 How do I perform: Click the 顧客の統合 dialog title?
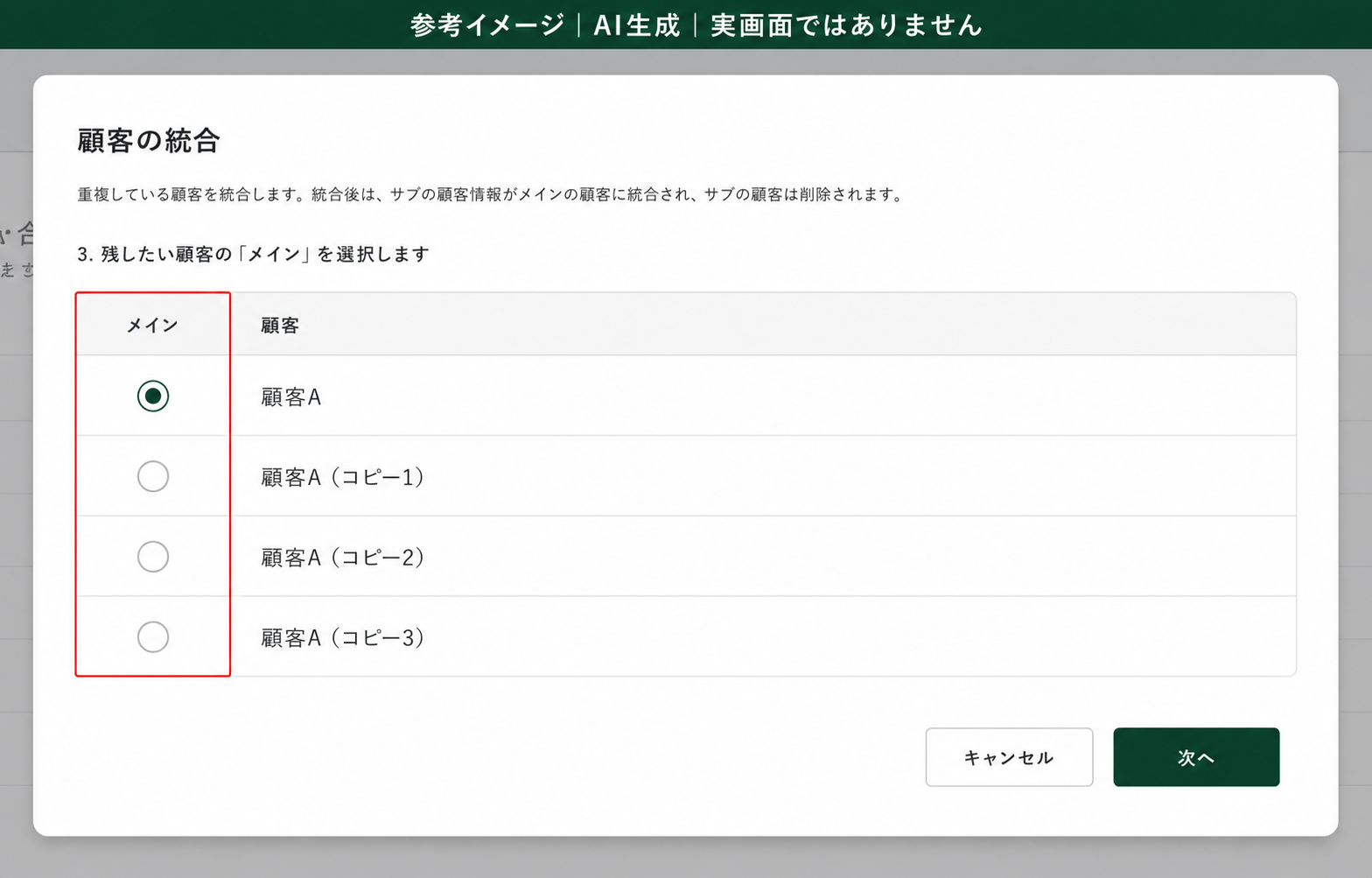149,141
